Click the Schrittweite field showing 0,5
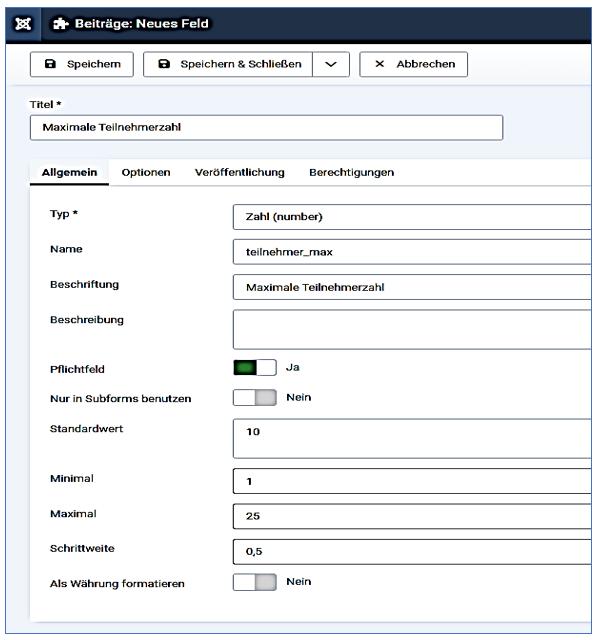The width and height of the screenshot is (600, 640). 410,551
